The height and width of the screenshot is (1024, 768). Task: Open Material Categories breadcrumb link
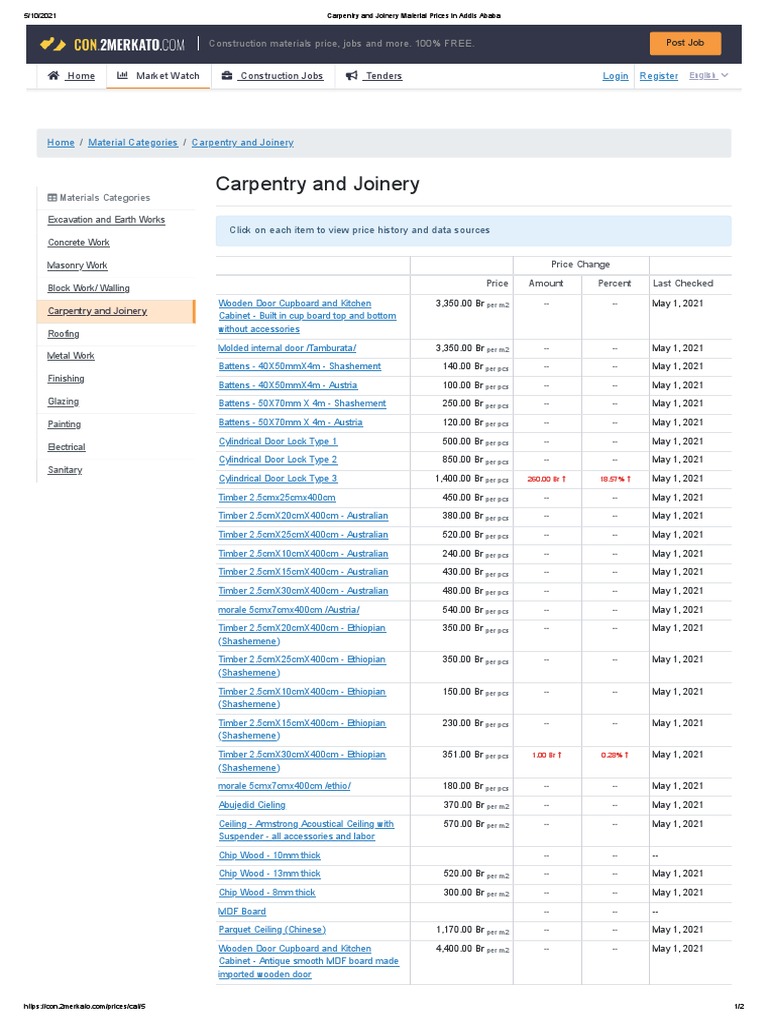[x=133, y=142]
